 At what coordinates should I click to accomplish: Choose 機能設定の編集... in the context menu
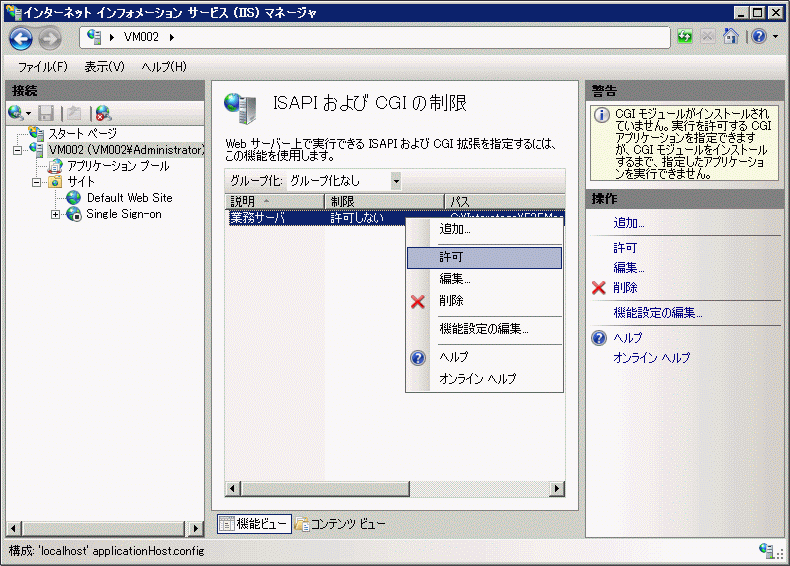(484, 329)
